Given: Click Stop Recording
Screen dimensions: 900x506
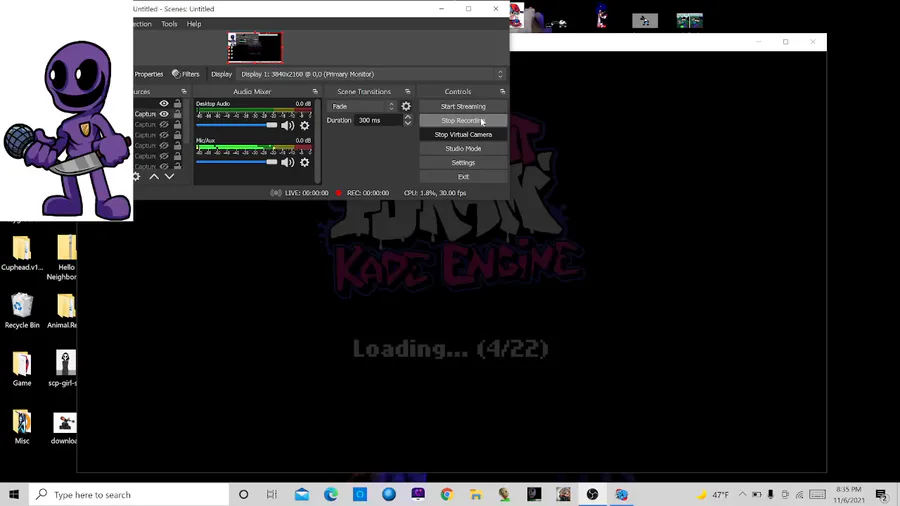Looking at the screenshot, I should pos(463,120).
